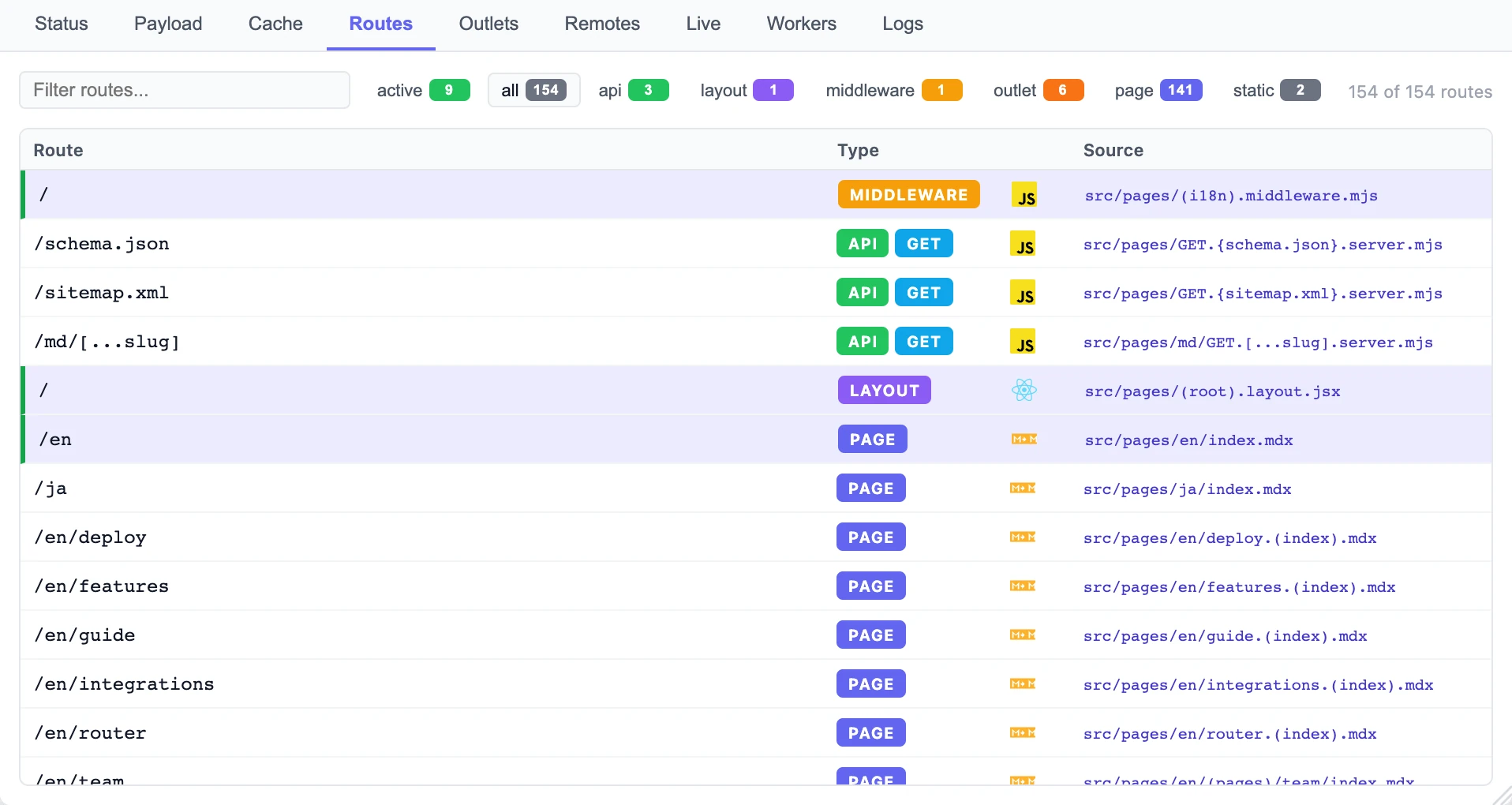The width and height of the screenshot is (1512, 805).
Task: Switch to the Payload tab
Action: (168, 24)
